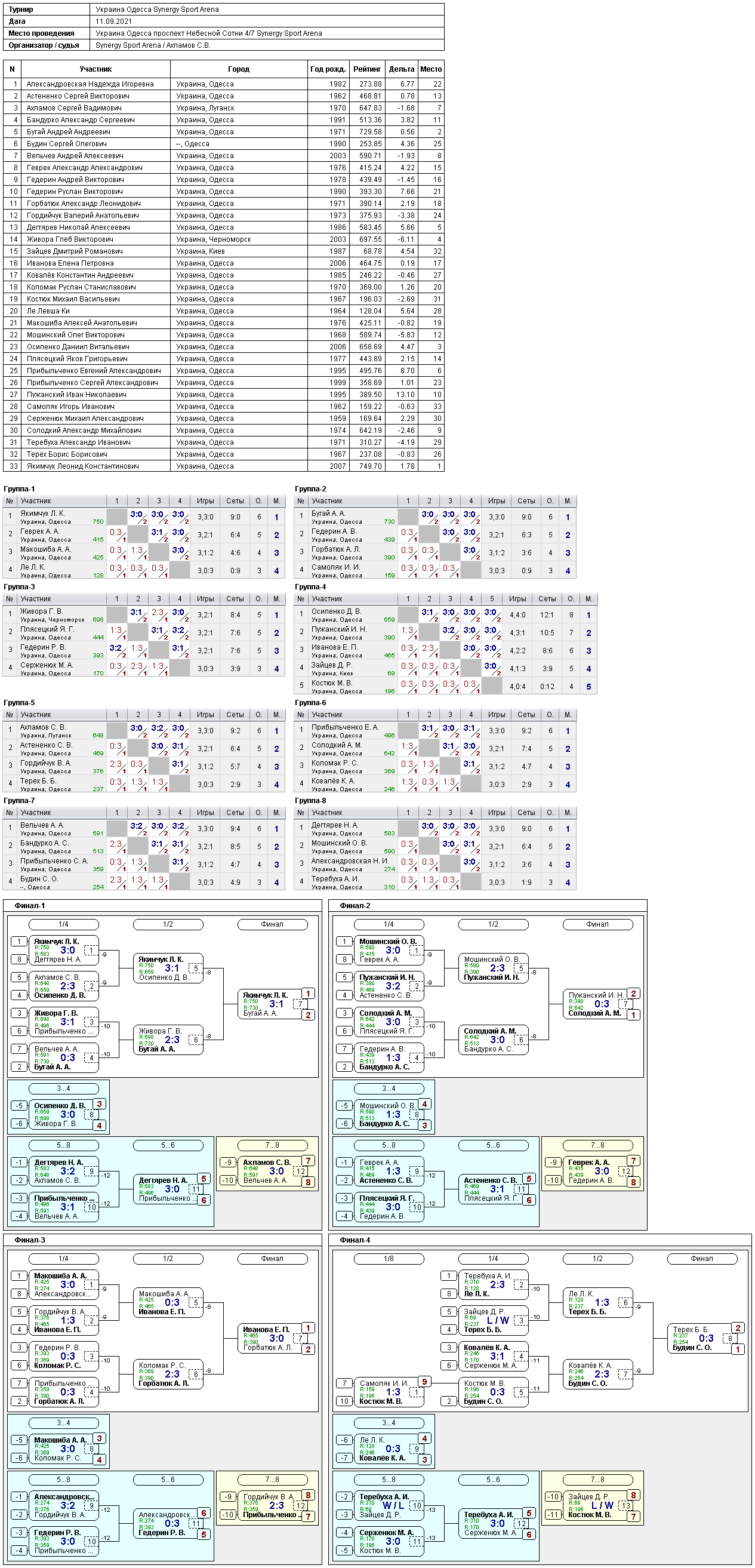Click the 'Город' column header
The image size is (755, 1568).
[239, 69]
